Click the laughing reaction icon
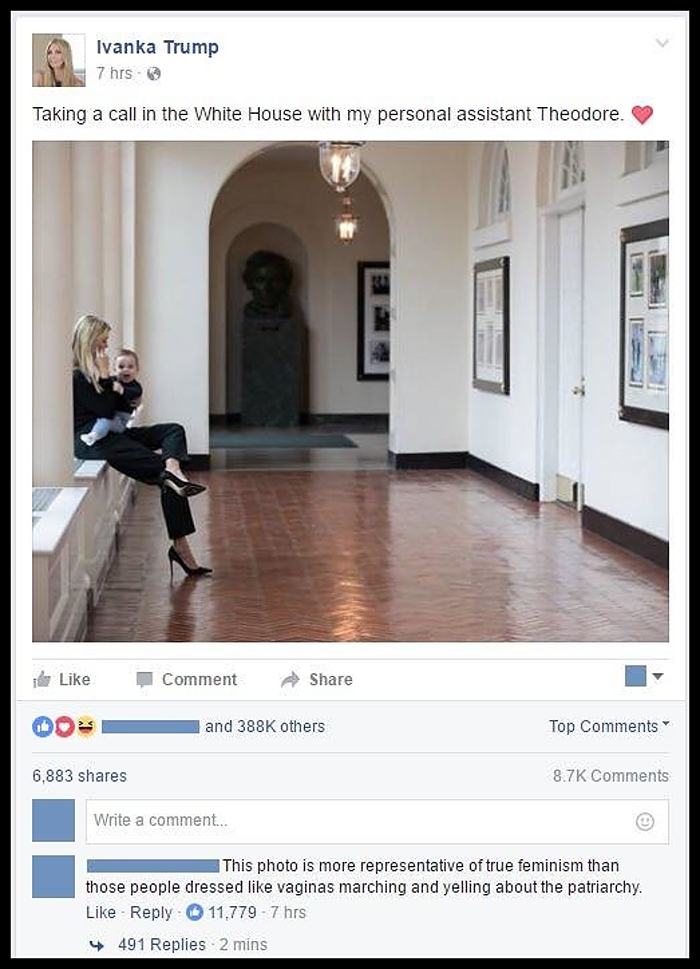The height and width of the screenshot is (969, 700). pos(85,727)
